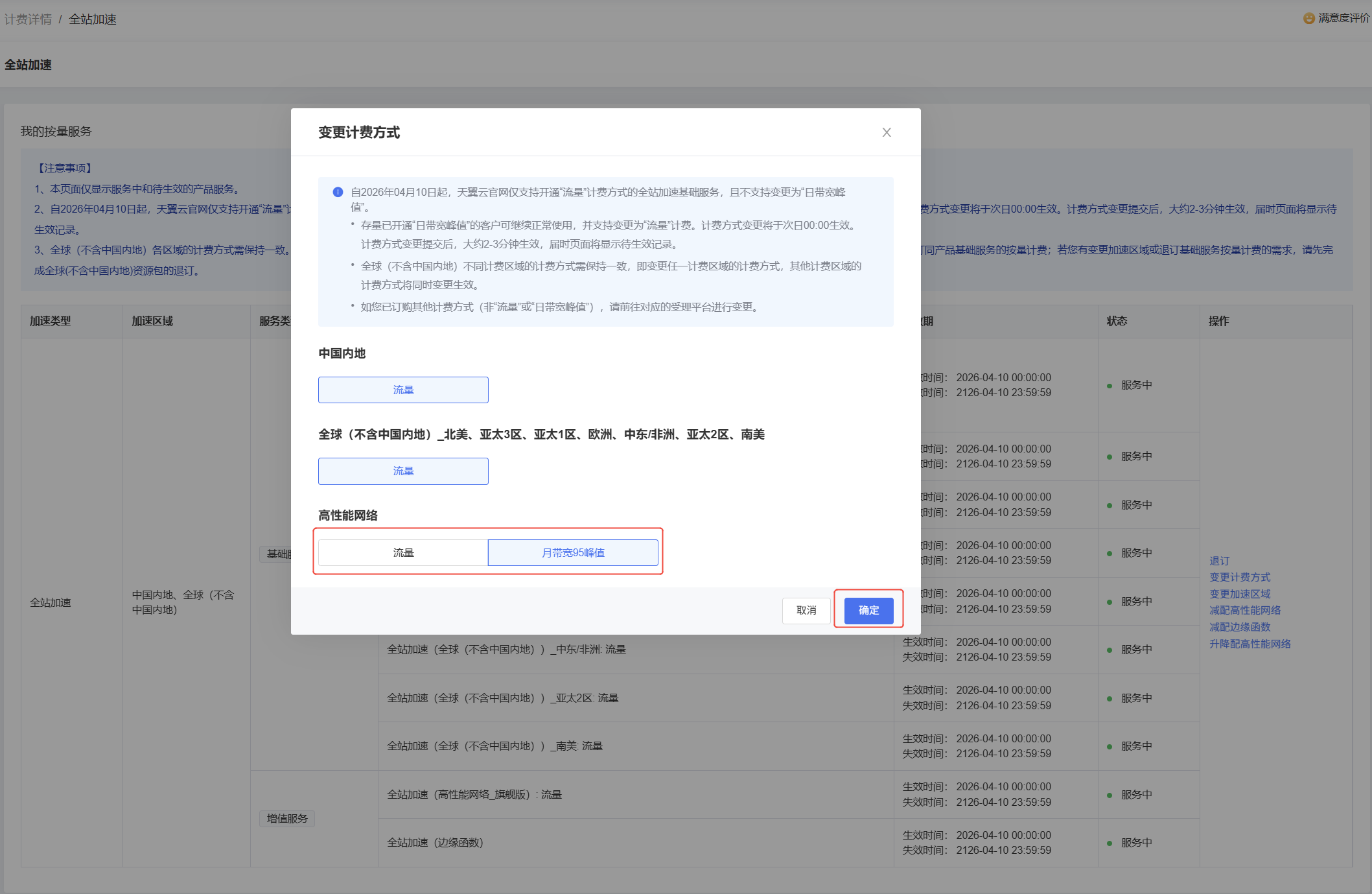Cancel the dialog with 取消 button
1372x894 pixels.
pyautogui.click(x=806, y=610)
